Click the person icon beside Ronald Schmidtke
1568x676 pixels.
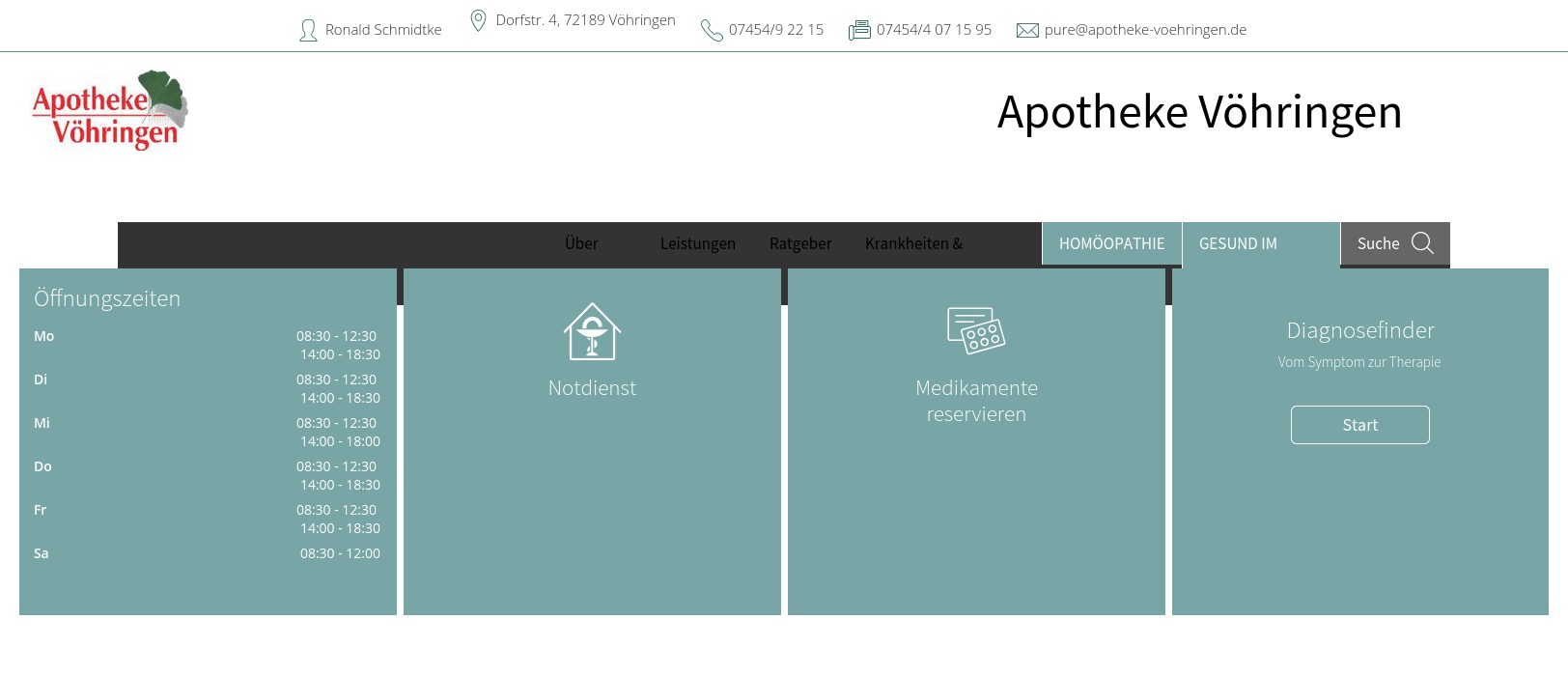pos(308,31)
